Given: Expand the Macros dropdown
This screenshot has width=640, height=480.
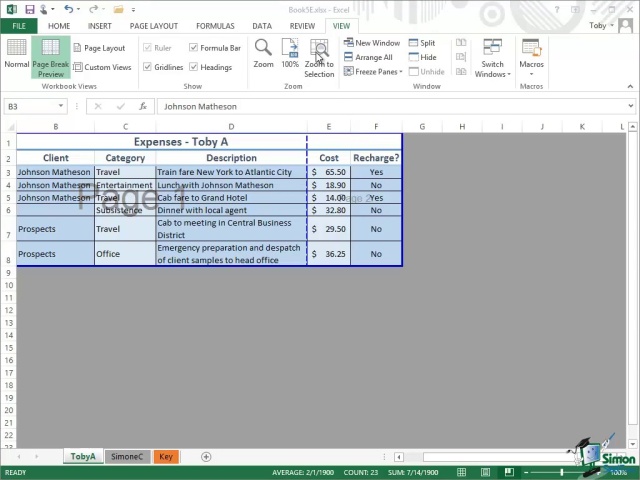Looking at the screenshot, I should [x=531, y=58].
